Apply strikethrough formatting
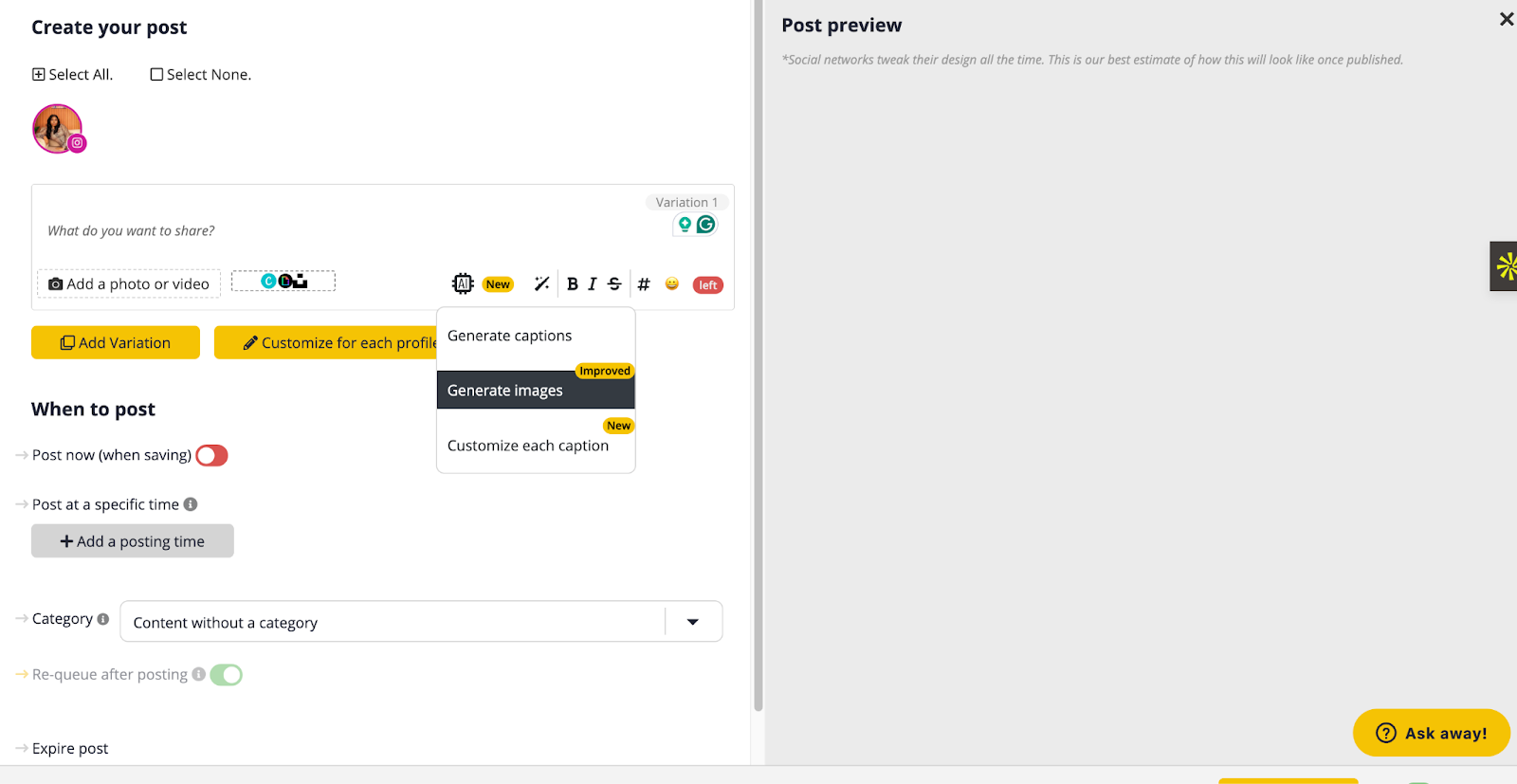 (614, 284)
